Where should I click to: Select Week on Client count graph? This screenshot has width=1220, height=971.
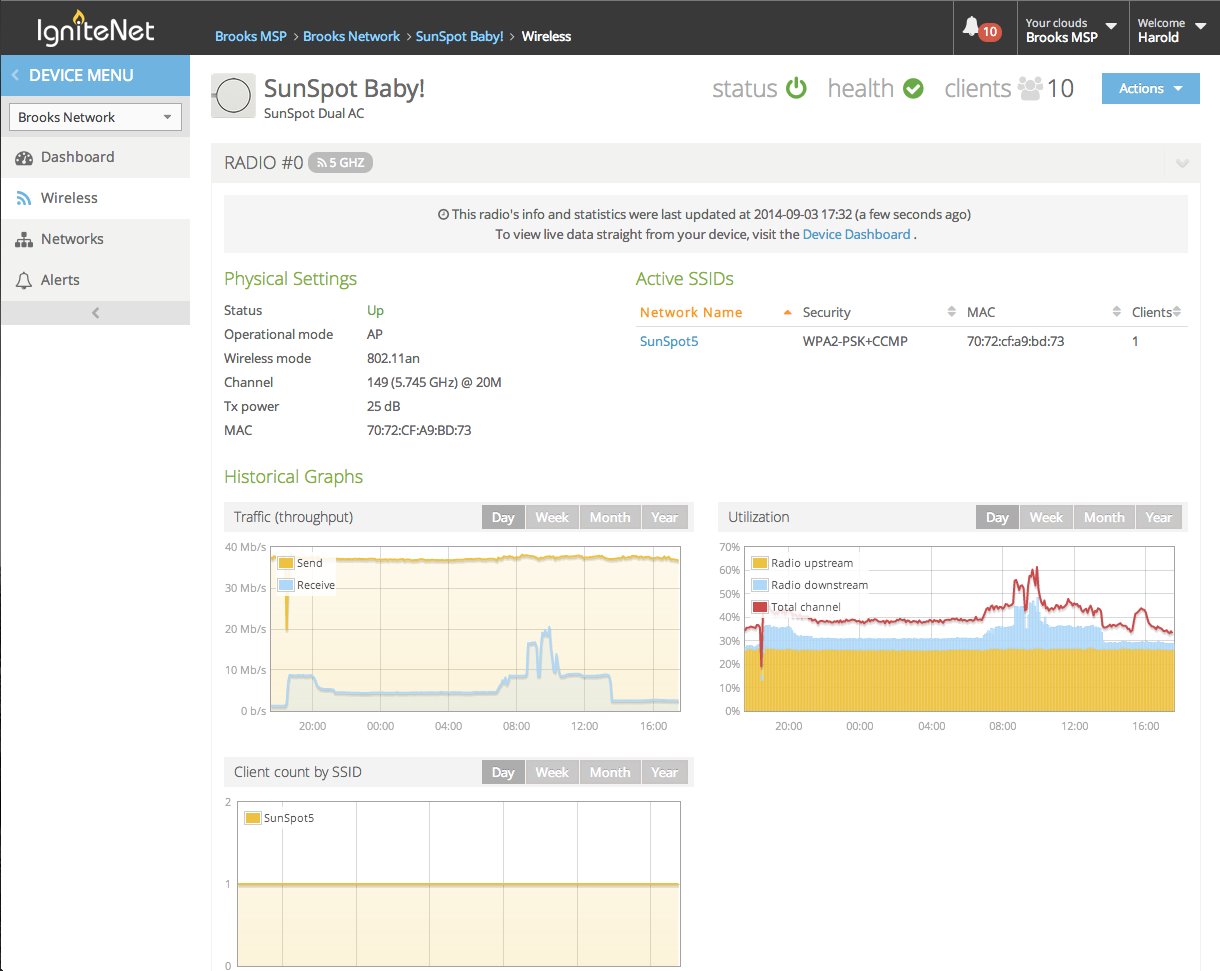552,772
